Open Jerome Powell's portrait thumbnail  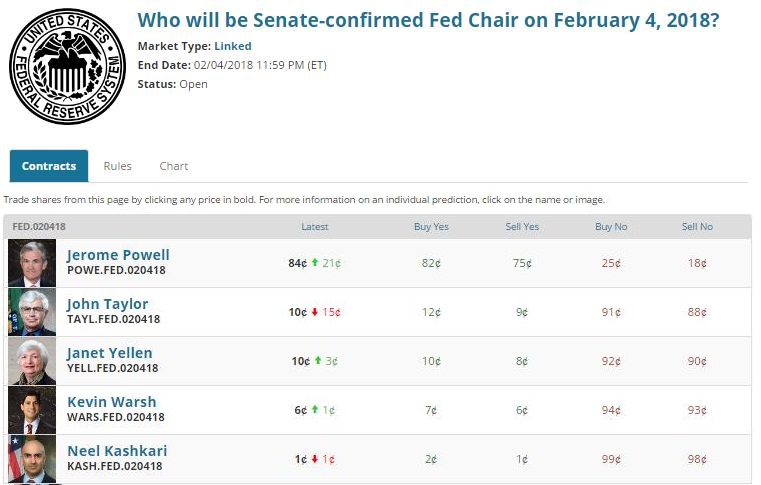click(32, 264)
